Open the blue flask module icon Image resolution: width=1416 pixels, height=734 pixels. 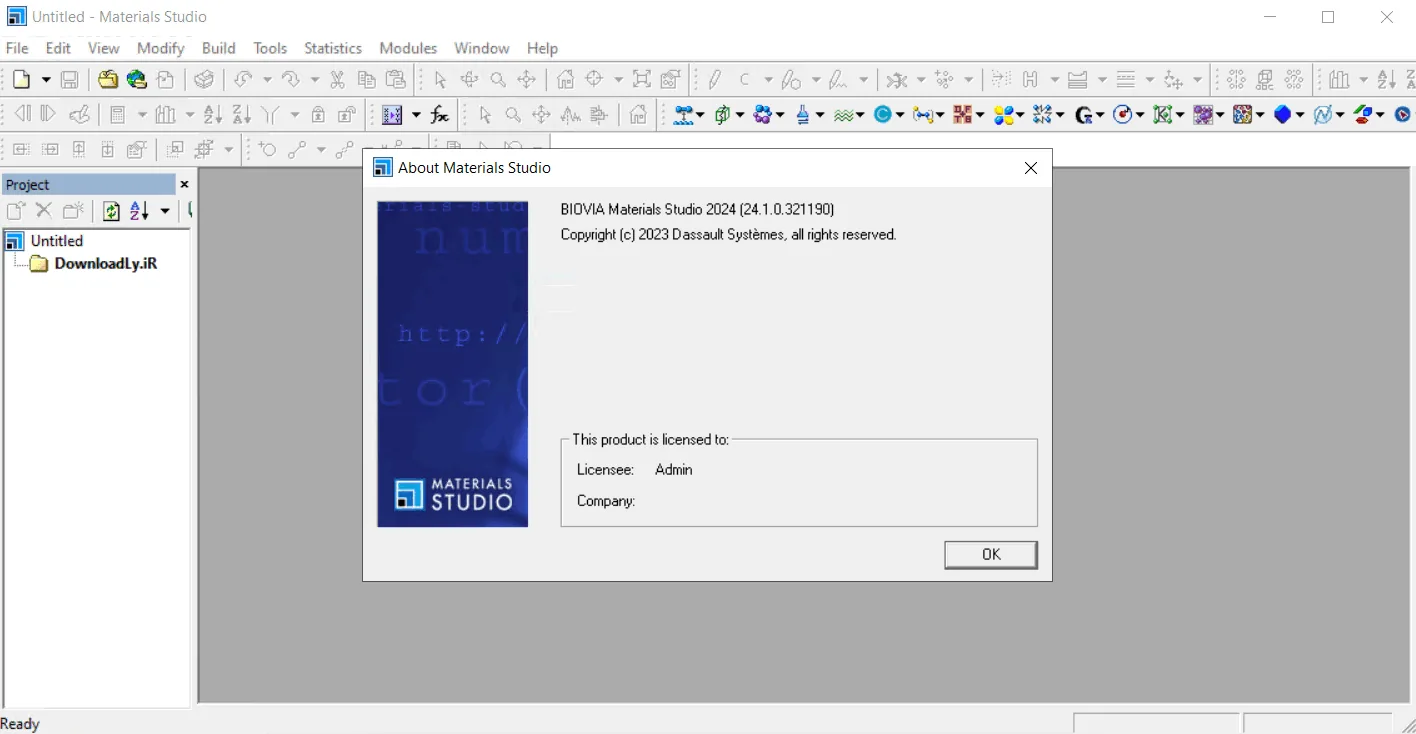802,115
